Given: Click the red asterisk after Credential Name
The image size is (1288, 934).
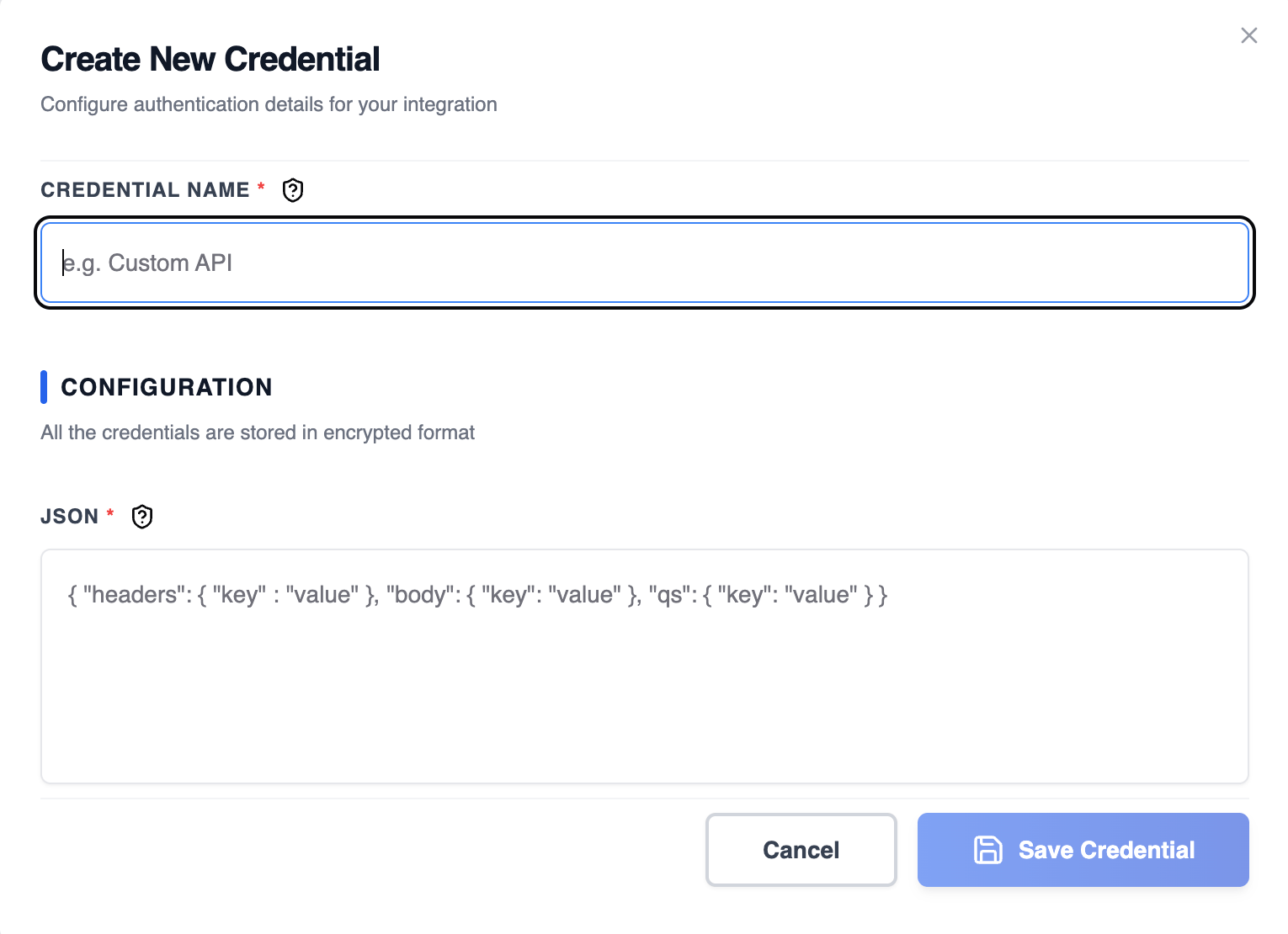Looking at the screenshot, I should point(261,186).
